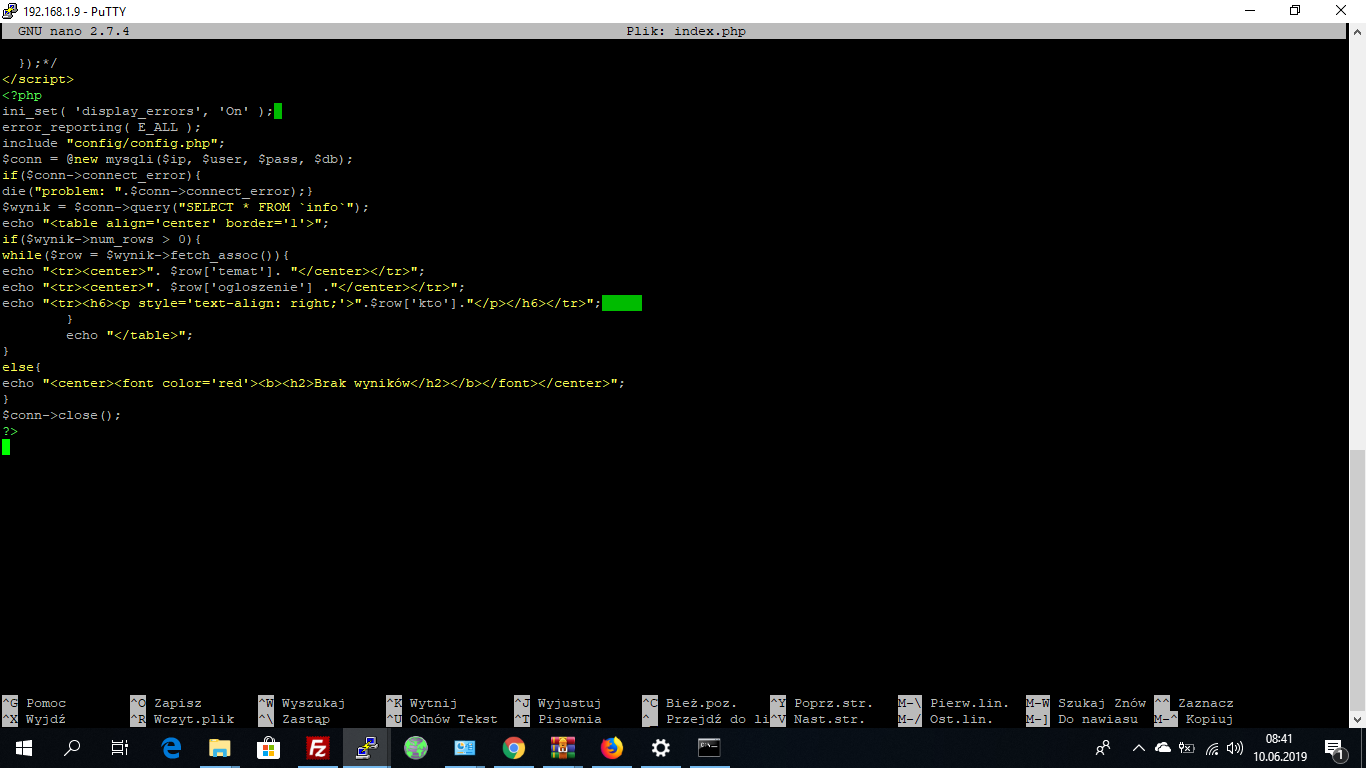The width and height of the screenshot is (1366, 768).
Task: Expand hidden system tray icons
Action: tap(1138, 748)
